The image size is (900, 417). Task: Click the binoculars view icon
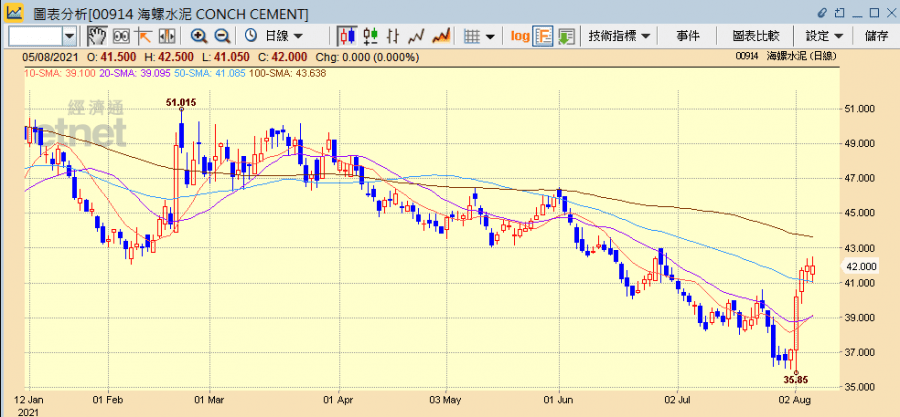click(x=122, y=36)
